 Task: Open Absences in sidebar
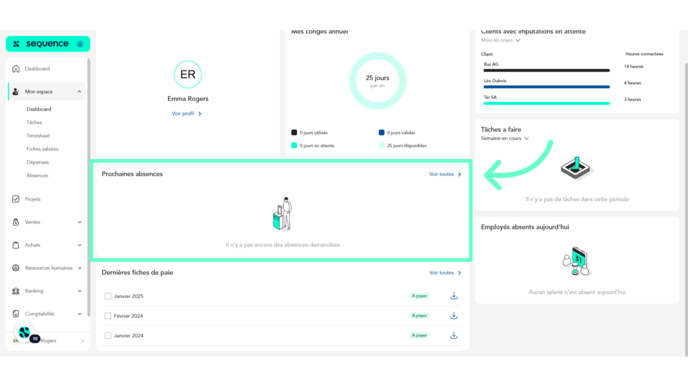click(x=37, y=176)
